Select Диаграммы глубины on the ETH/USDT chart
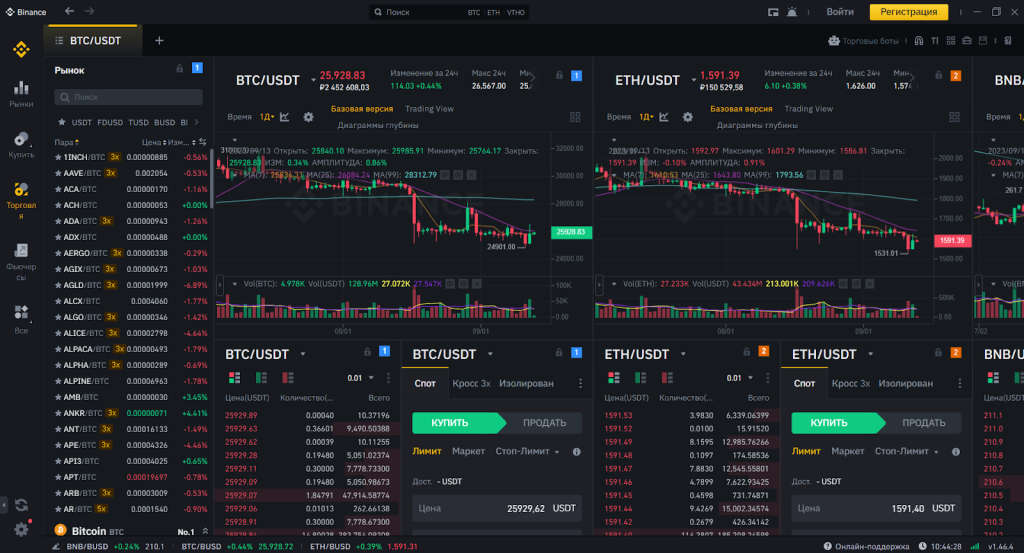 (x=757, y=125)
